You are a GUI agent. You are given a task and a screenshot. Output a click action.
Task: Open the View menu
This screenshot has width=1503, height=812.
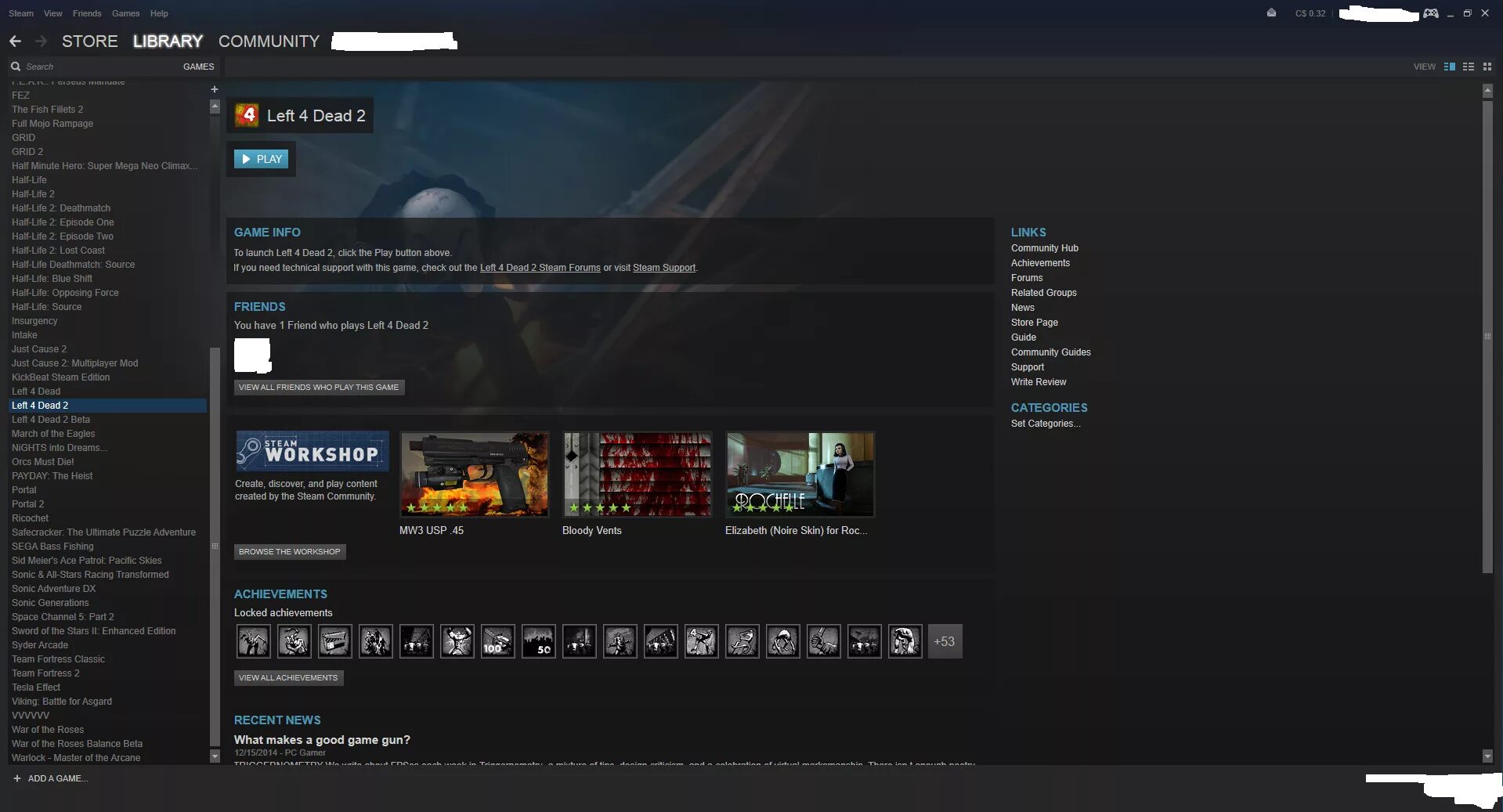(x=53, y=13)
